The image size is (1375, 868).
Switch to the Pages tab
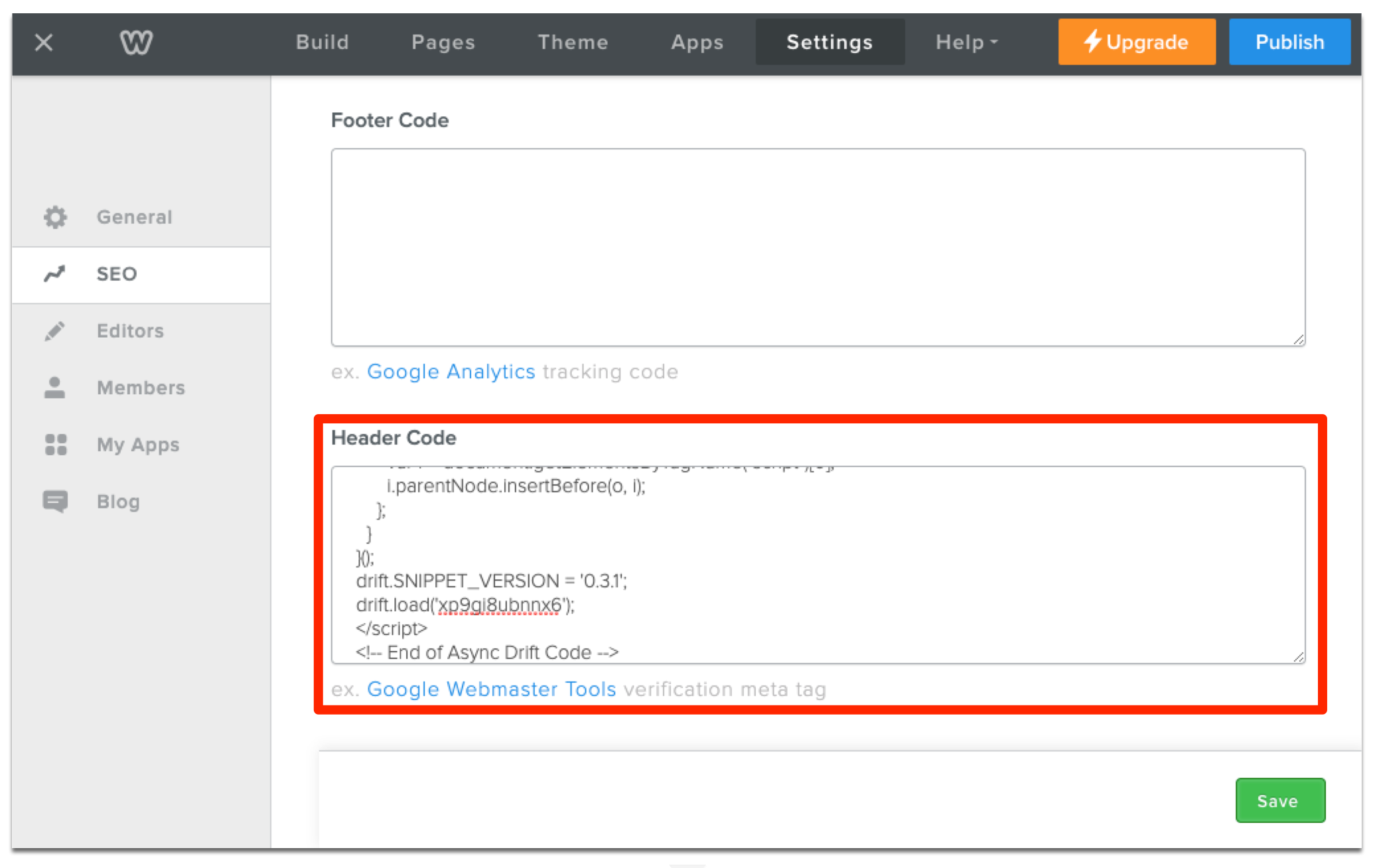point(443,42)
